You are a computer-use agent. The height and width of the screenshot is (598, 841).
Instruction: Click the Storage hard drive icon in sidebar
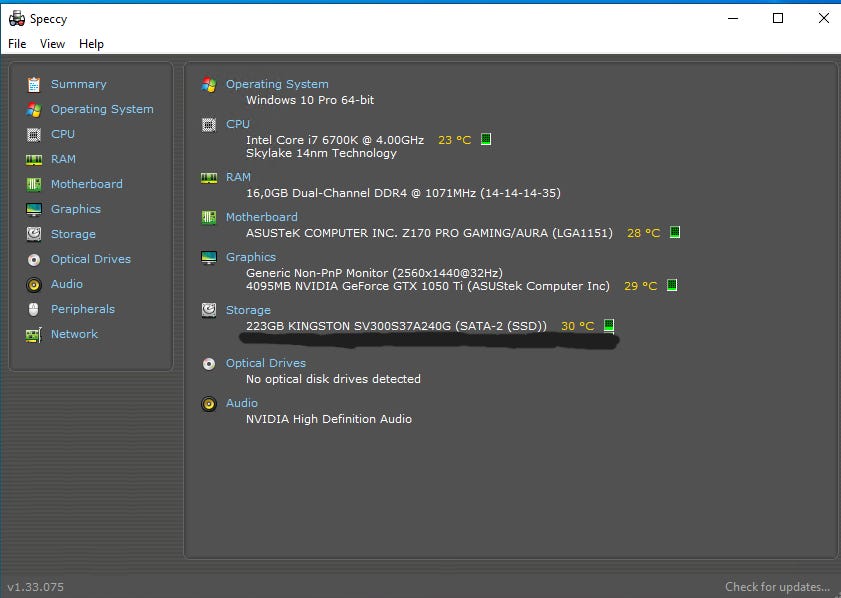34,234
